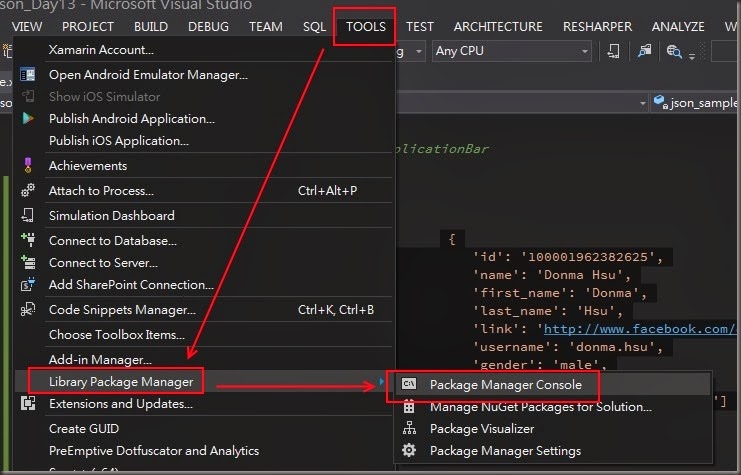The width and height of the screenshot is (741, 475).
Task: Click toolbar icon right of device window
Action: click(x=645, y=51)
